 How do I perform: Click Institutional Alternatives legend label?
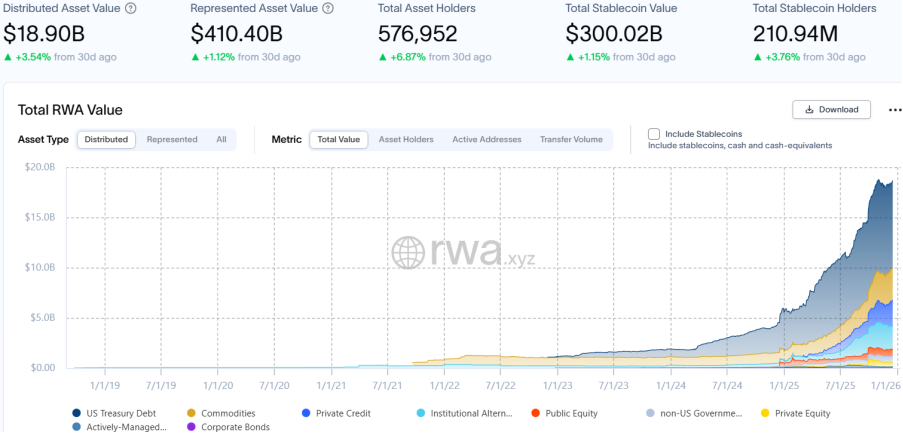[x=471, y=413]
